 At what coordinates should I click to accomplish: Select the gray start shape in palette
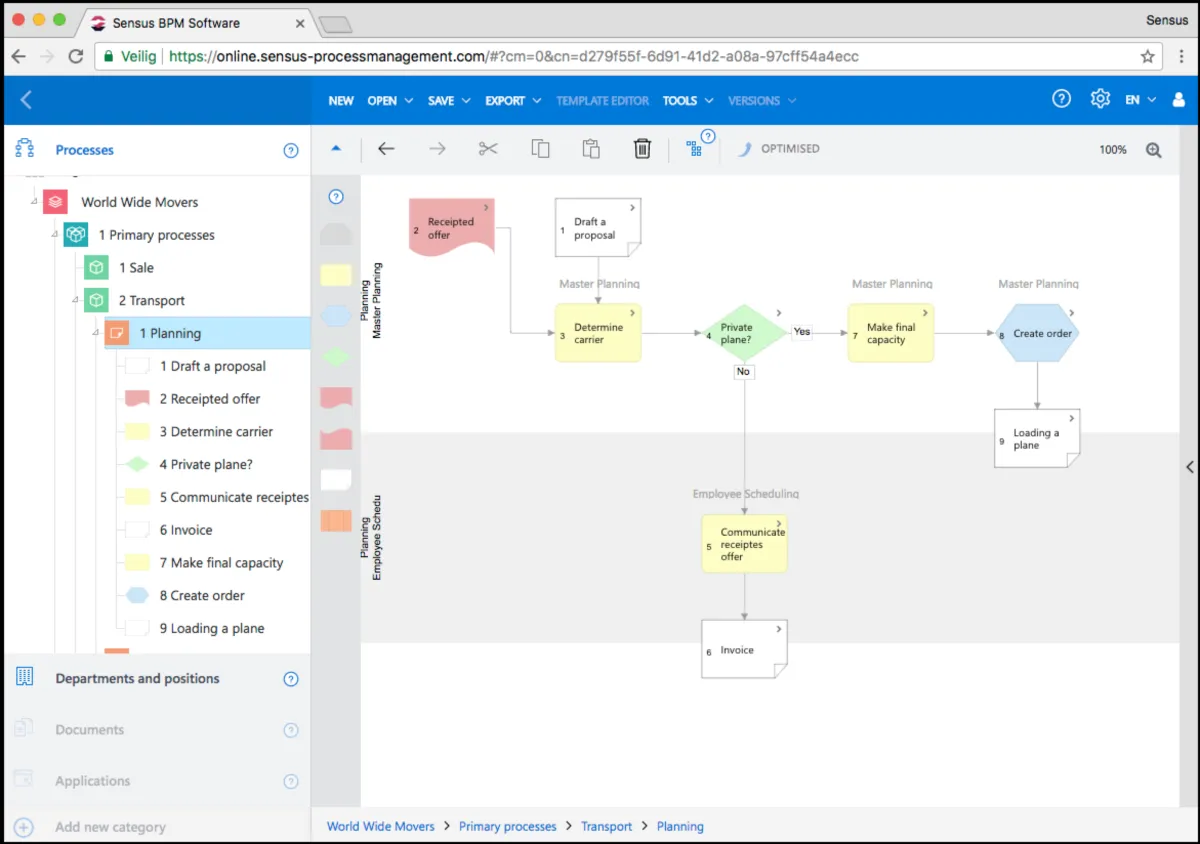(336, 235)
